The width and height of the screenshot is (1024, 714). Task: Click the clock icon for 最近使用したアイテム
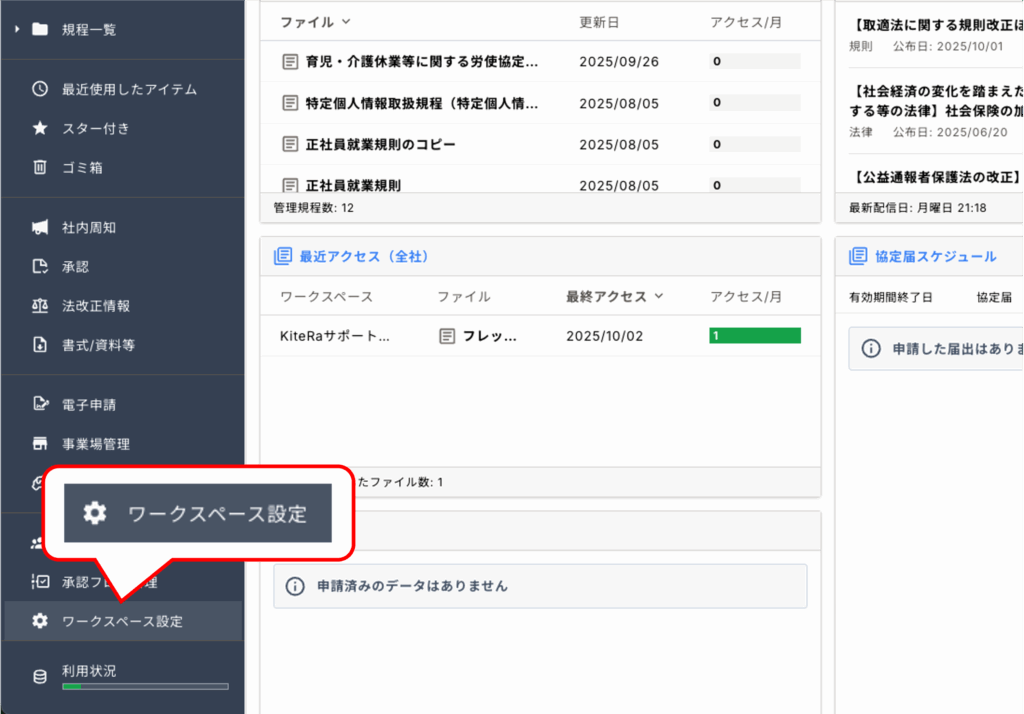coord(40,89)
